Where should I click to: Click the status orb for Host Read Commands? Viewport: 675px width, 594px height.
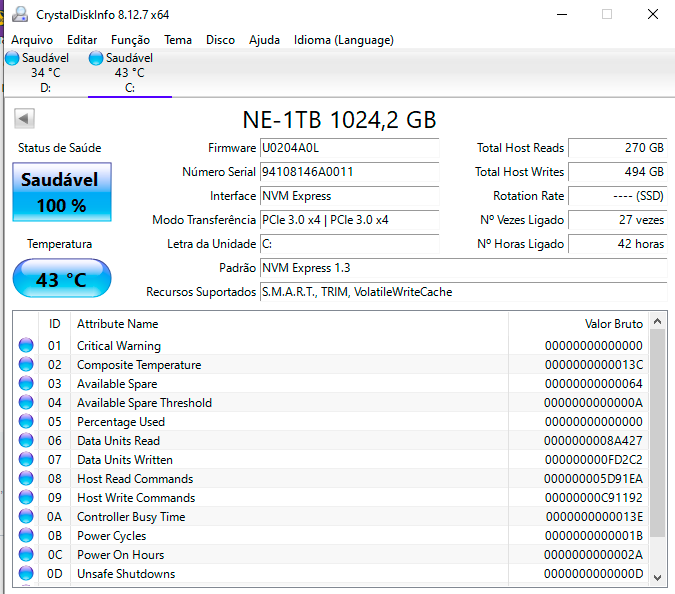pyautogui.click(x=26, y=478)
